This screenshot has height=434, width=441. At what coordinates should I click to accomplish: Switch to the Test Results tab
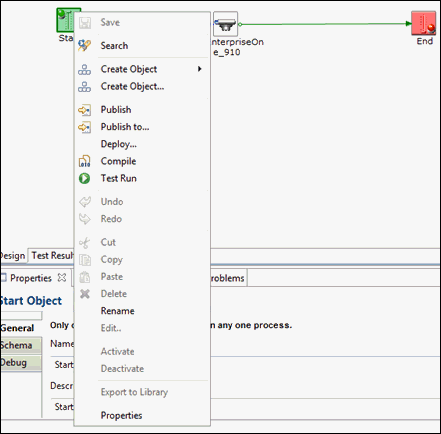pos(51,255)
